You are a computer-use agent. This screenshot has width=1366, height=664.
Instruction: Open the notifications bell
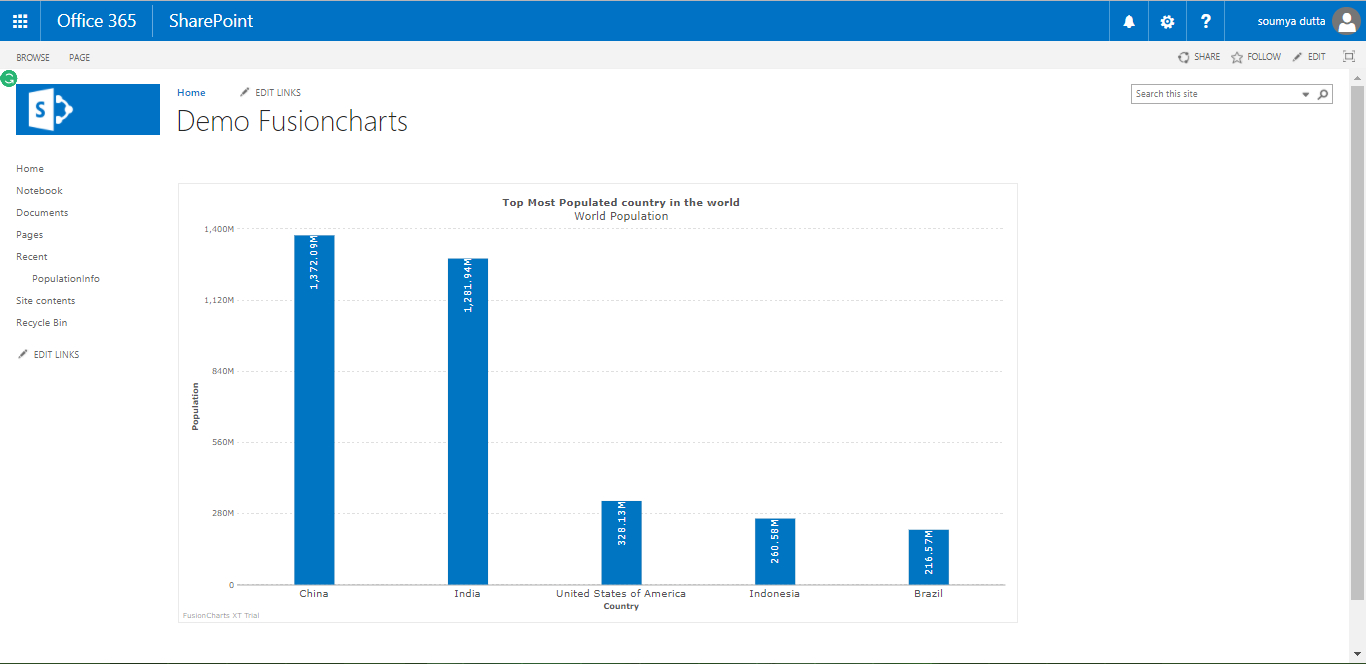pos(1129,21)
